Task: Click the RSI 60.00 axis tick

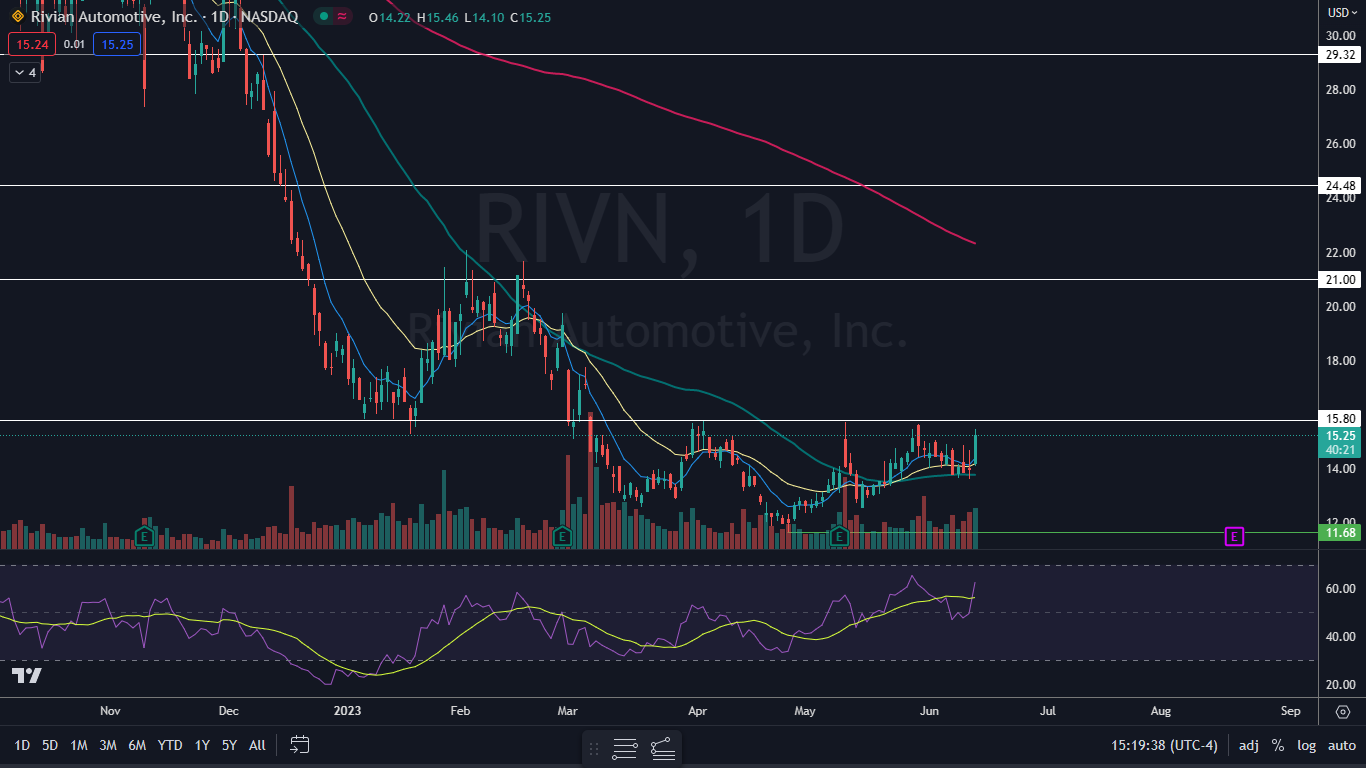Action: coord(1340,588)
